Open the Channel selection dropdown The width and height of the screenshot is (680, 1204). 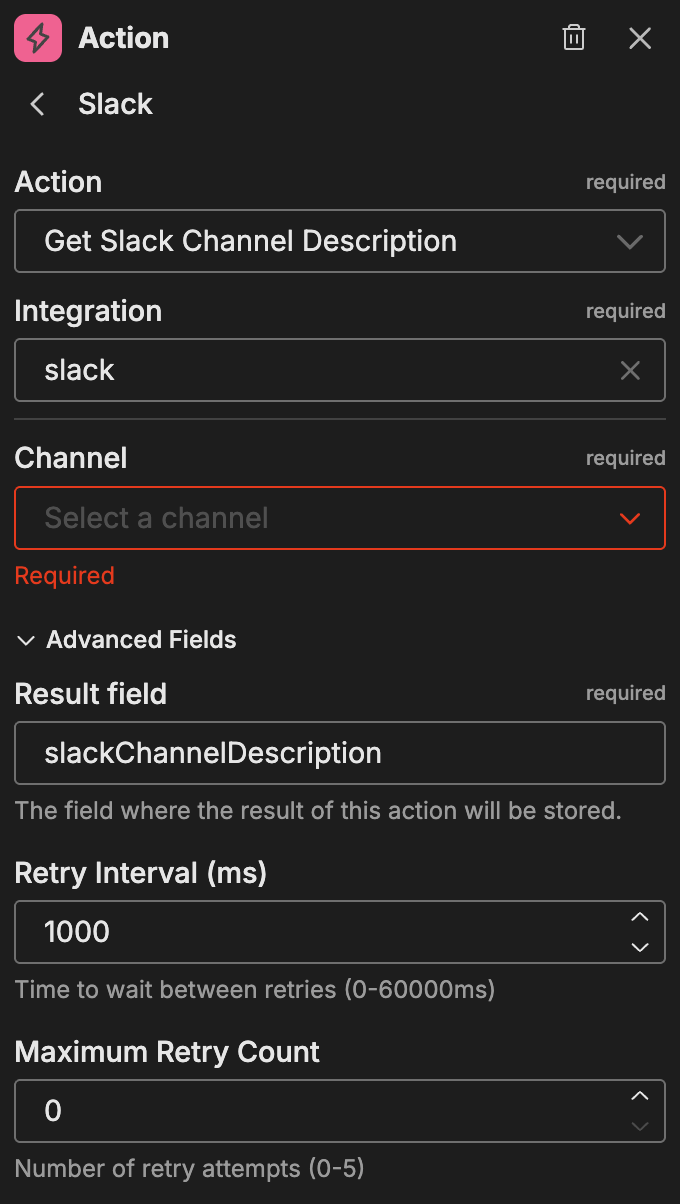629,518
